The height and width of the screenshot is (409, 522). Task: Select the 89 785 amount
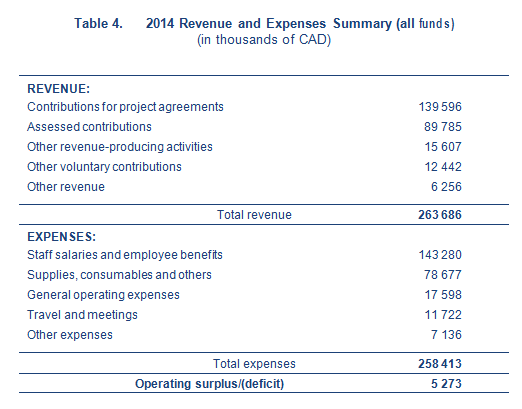coord(443,127)
